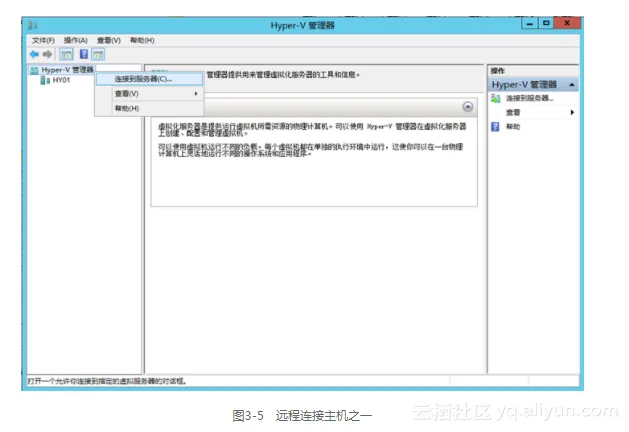
Task: Open Help via the toolbar question mark icon
Action: 83,54
